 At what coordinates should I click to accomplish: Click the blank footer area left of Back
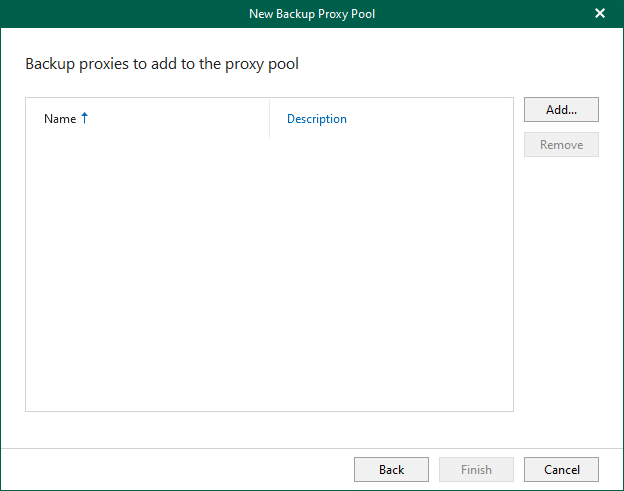coord(180,470)
